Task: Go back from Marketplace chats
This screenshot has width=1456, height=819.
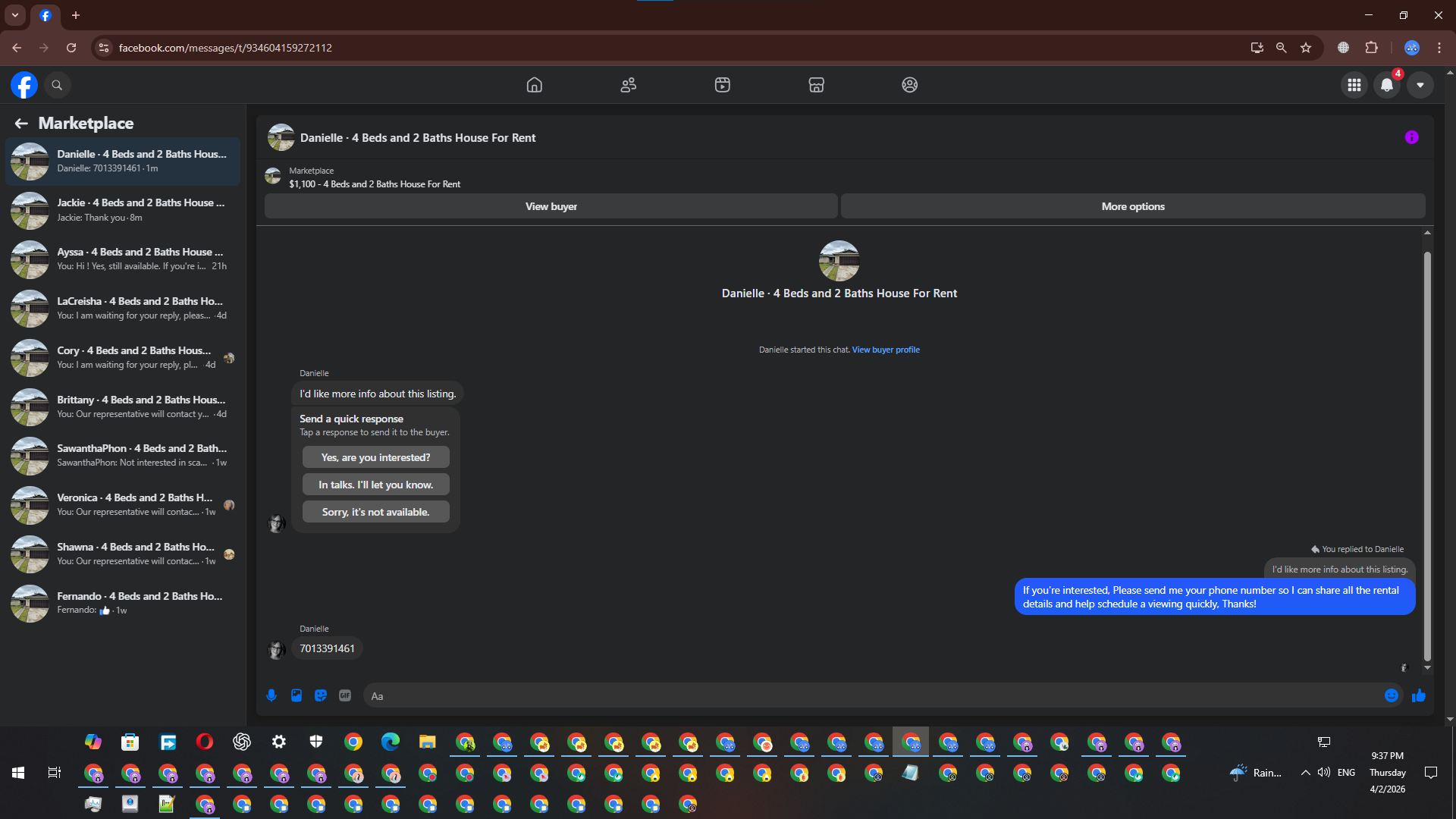Action: [21, 123]
